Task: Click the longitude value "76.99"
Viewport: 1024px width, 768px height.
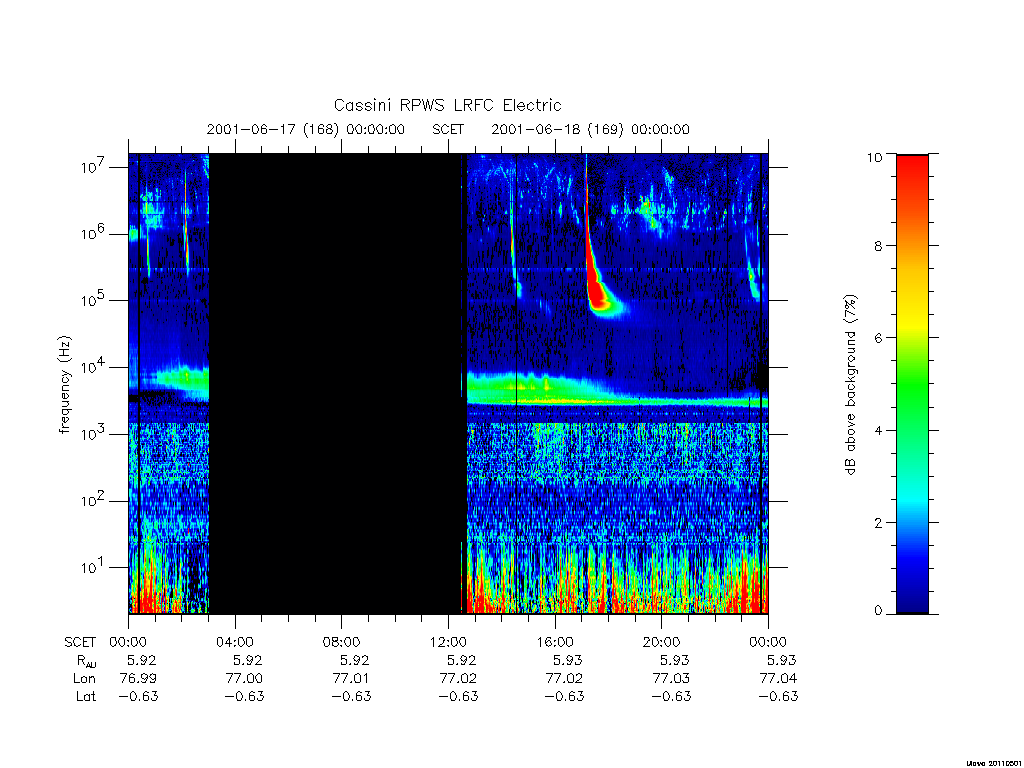Action: pos(138,679)
